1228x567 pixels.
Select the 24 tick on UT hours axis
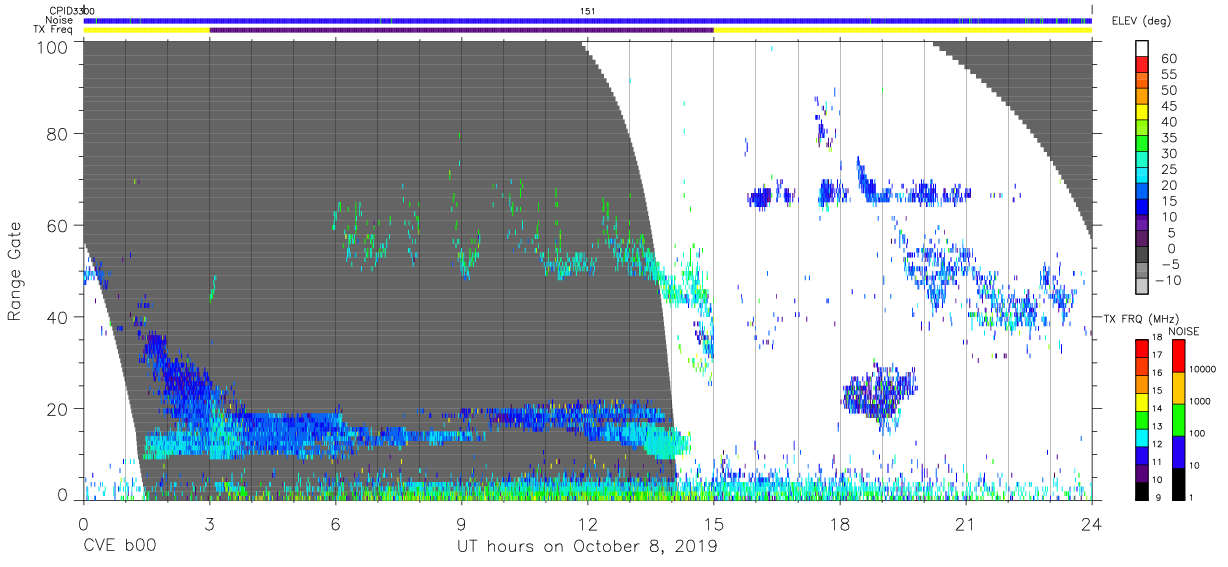(x=1091, y=523)
